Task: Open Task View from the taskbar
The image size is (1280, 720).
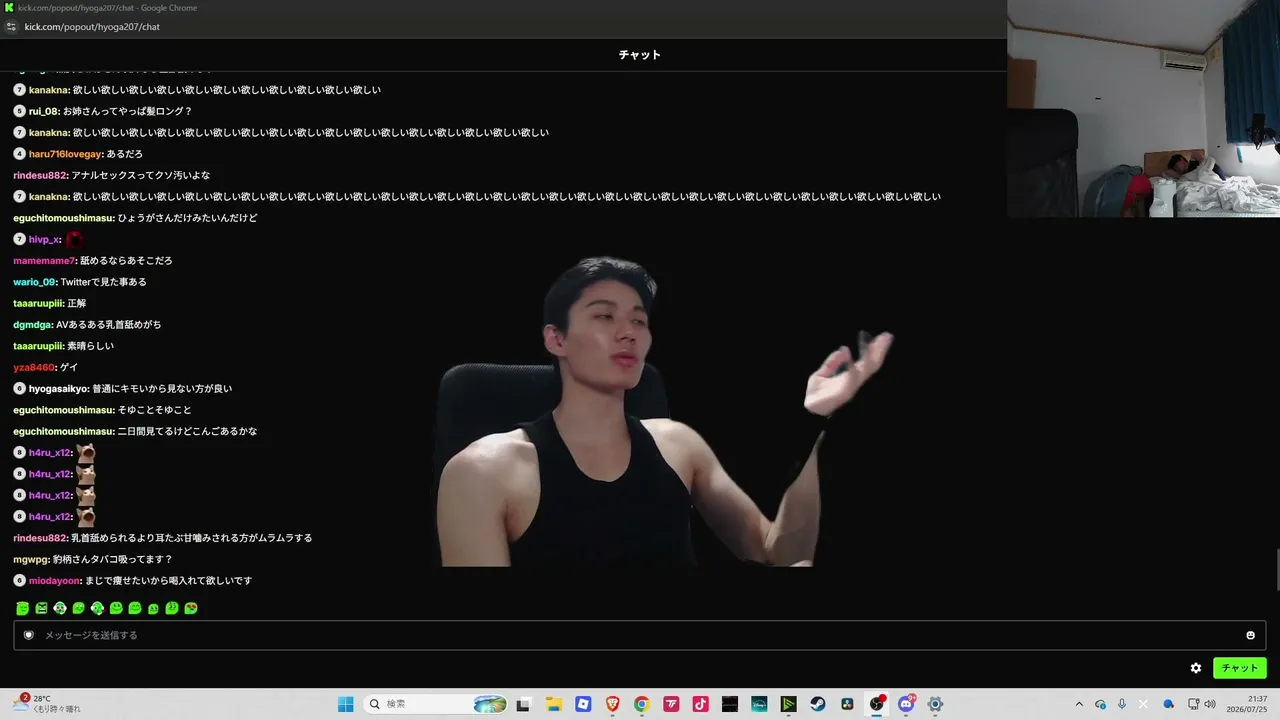Action: coord(522,704)
